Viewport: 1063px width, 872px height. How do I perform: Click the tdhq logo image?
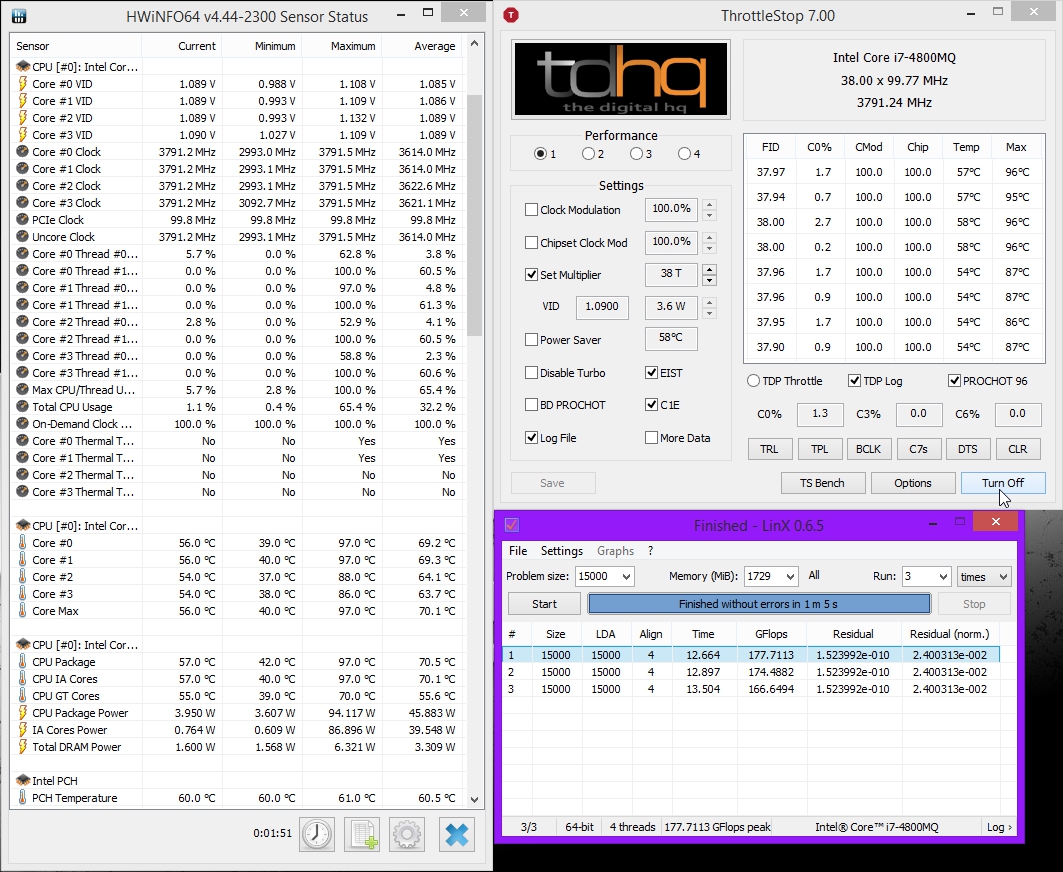[620, 79]
